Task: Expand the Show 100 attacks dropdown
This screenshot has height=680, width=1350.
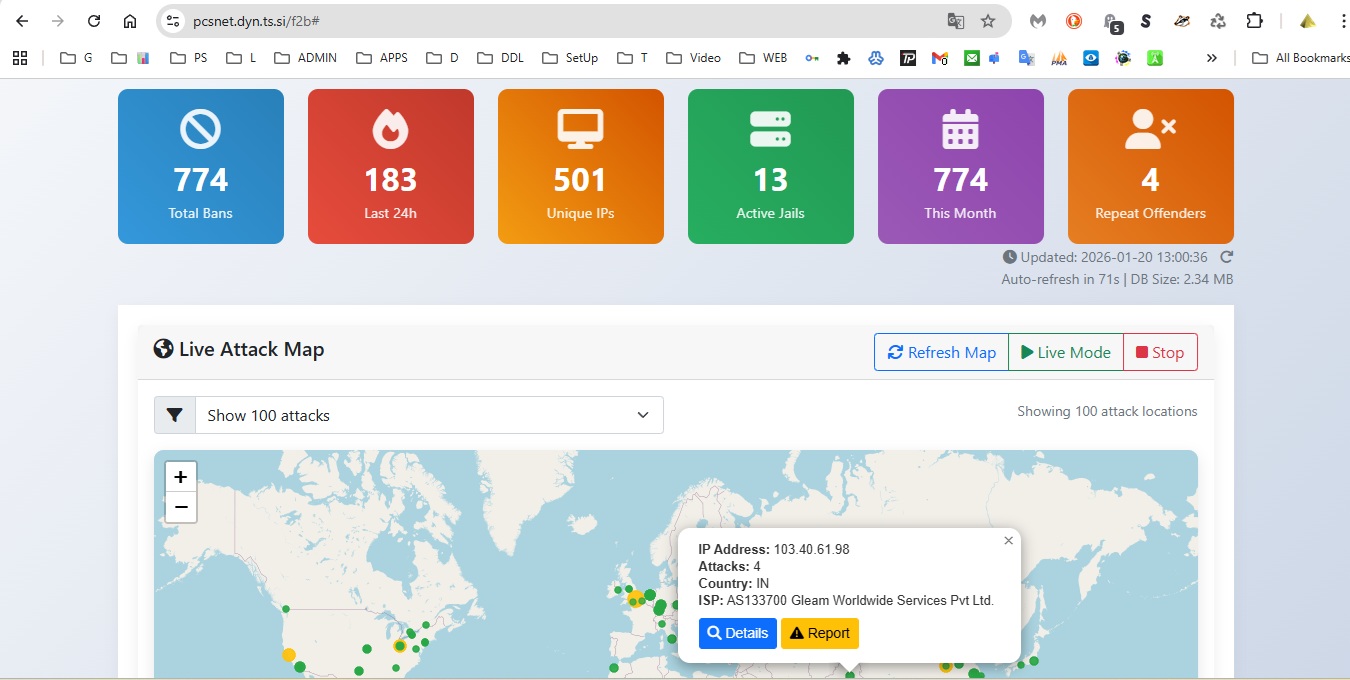Action: 429,415
